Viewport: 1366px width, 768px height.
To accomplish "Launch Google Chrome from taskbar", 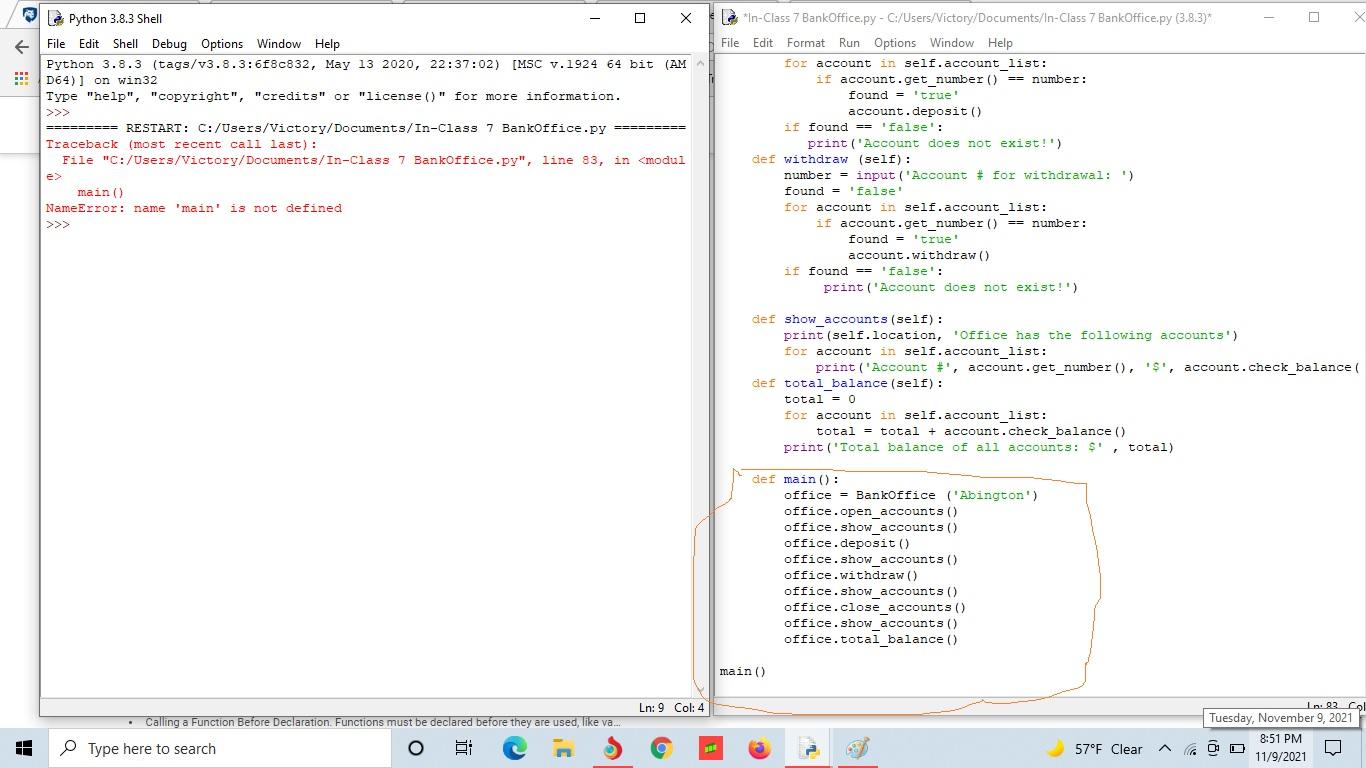I will pos(661,748).
